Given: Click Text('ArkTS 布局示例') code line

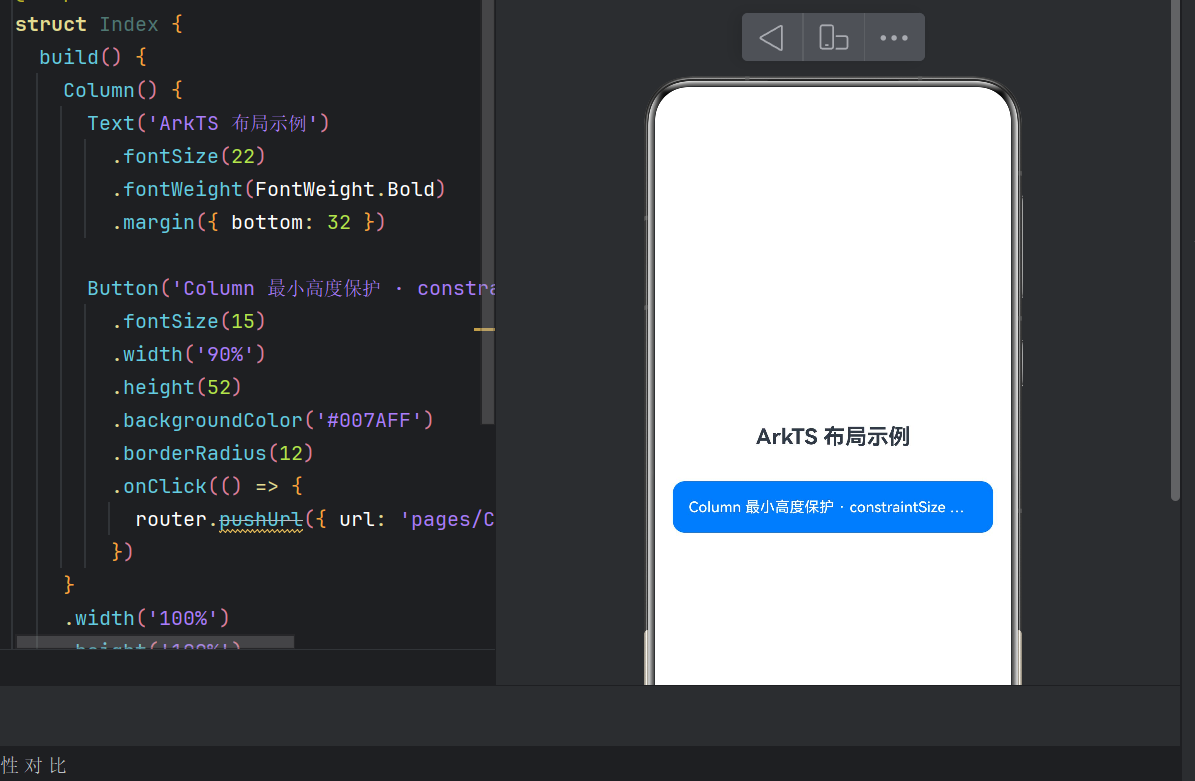Looking at the screenshot, I should click(208, 123).
